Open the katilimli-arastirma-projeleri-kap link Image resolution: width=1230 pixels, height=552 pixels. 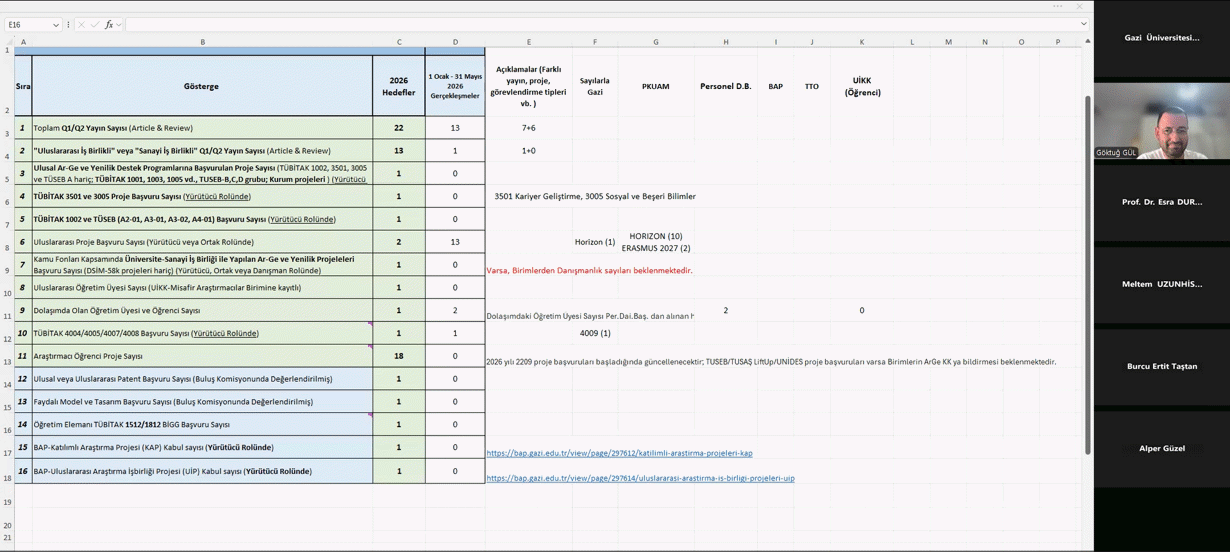click(x=619, y=453)
